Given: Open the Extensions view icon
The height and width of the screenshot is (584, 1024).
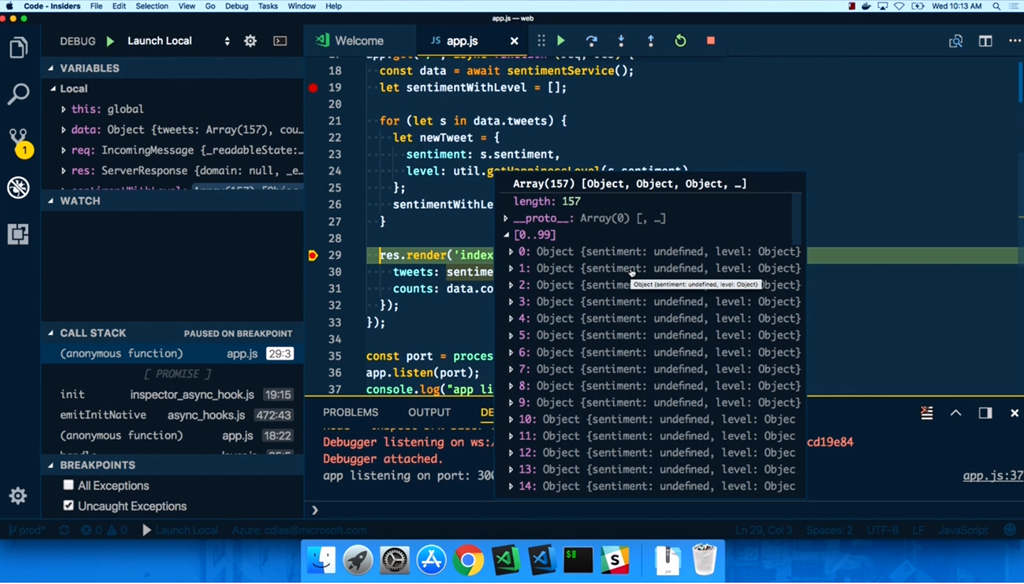Looking at the screenshot, I should 18,234.
